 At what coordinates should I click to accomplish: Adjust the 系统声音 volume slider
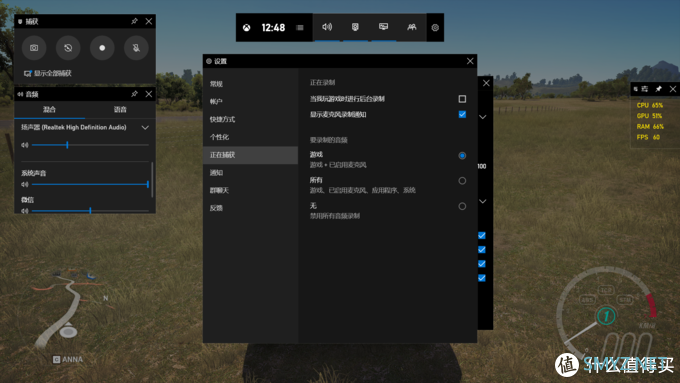[90, 184]
